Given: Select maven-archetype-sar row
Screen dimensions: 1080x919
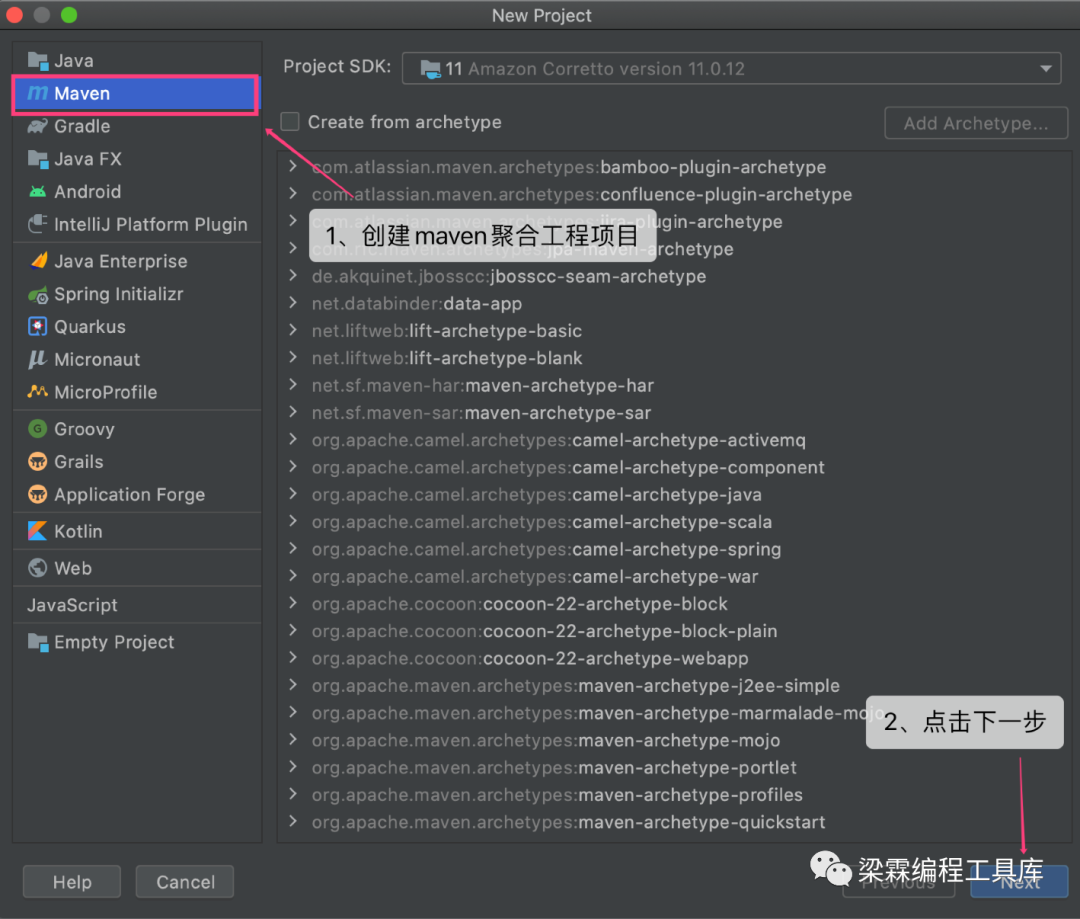Looking at the screenshot, I should [674, 413].
